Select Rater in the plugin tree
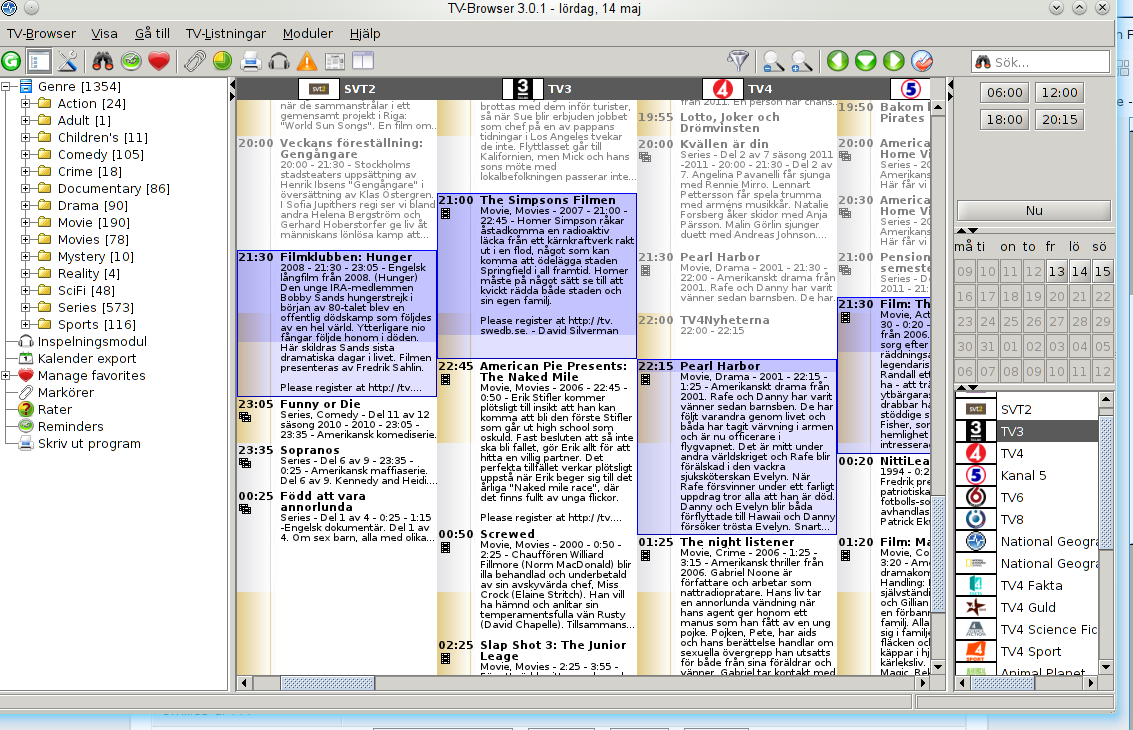The width and height of the screenshot is (1133, 730). tap(54, 410)
